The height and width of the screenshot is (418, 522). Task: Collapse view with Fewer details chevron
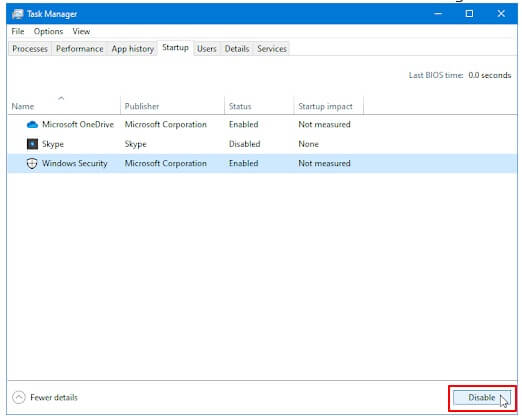[x=19, y=397]
